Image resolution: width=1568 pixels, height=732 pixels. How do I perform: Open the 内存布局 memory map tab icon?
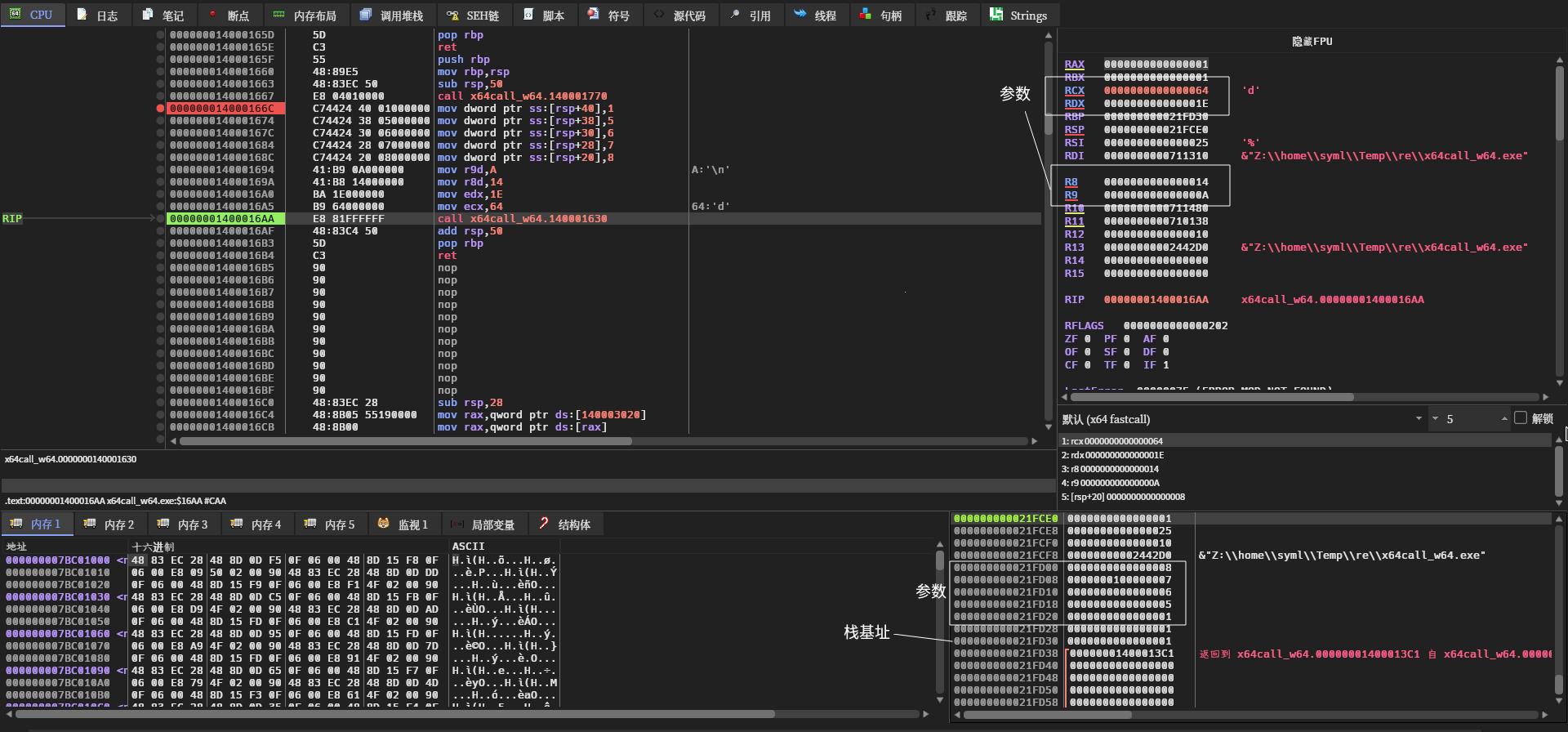278,15
